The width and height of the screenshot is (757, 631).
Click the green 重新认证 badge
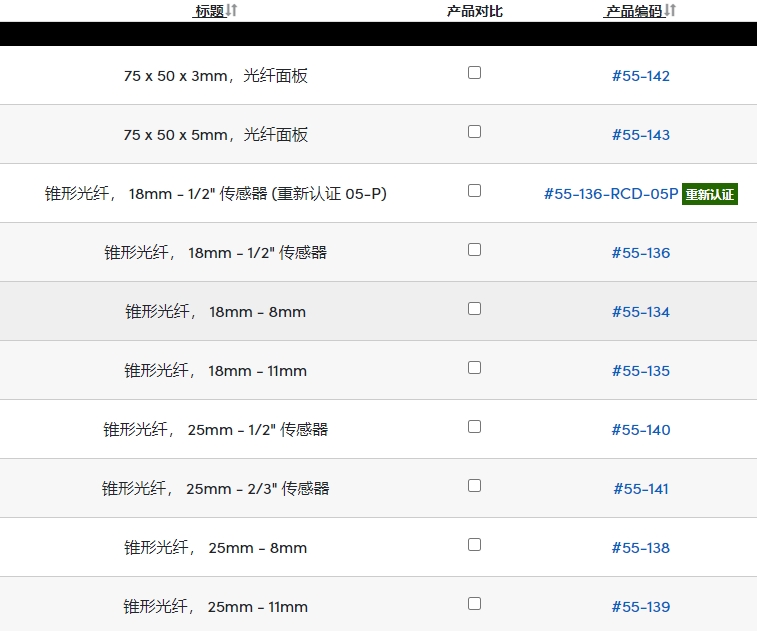(710, 194)
